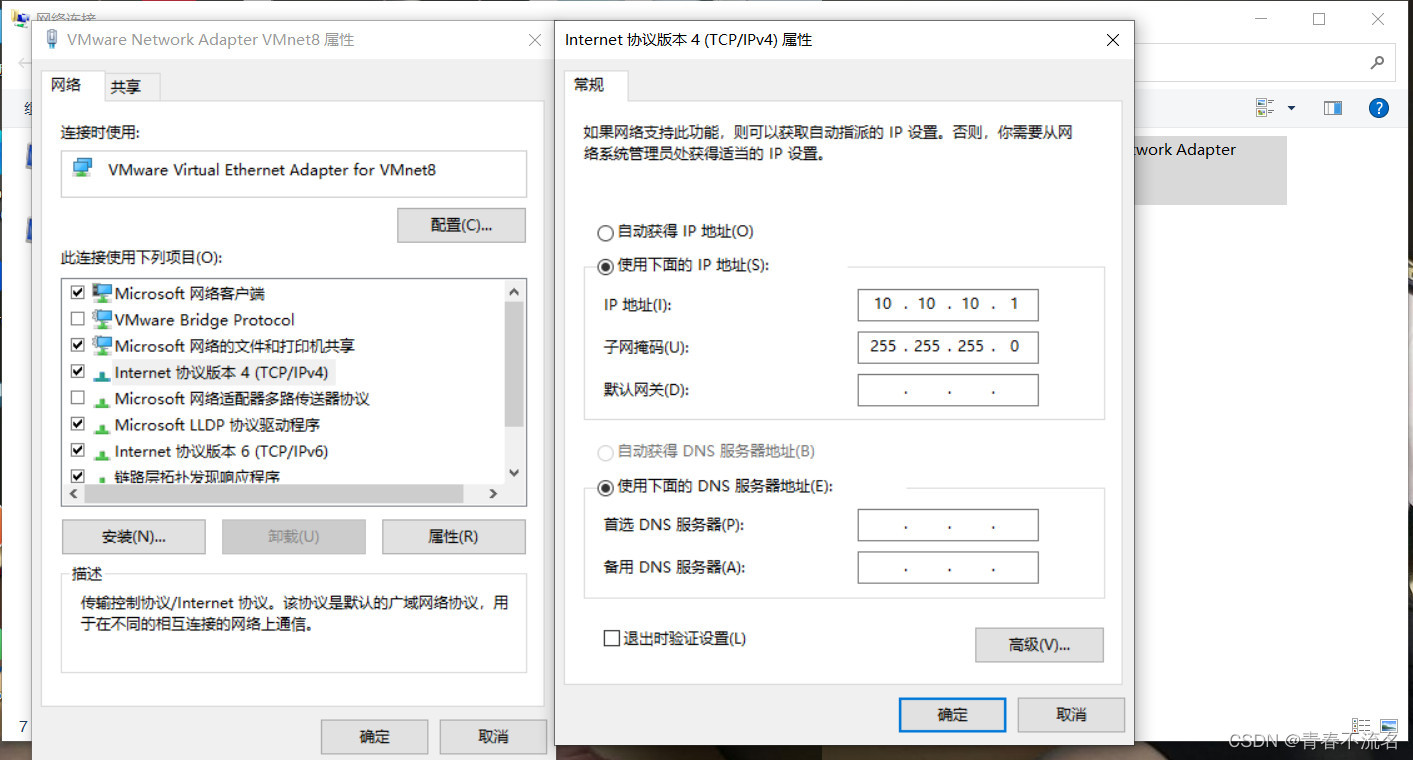The image size is (1413, 760).
Task: Click the list's scroll up arrow
Action: (x=514, y=292)
